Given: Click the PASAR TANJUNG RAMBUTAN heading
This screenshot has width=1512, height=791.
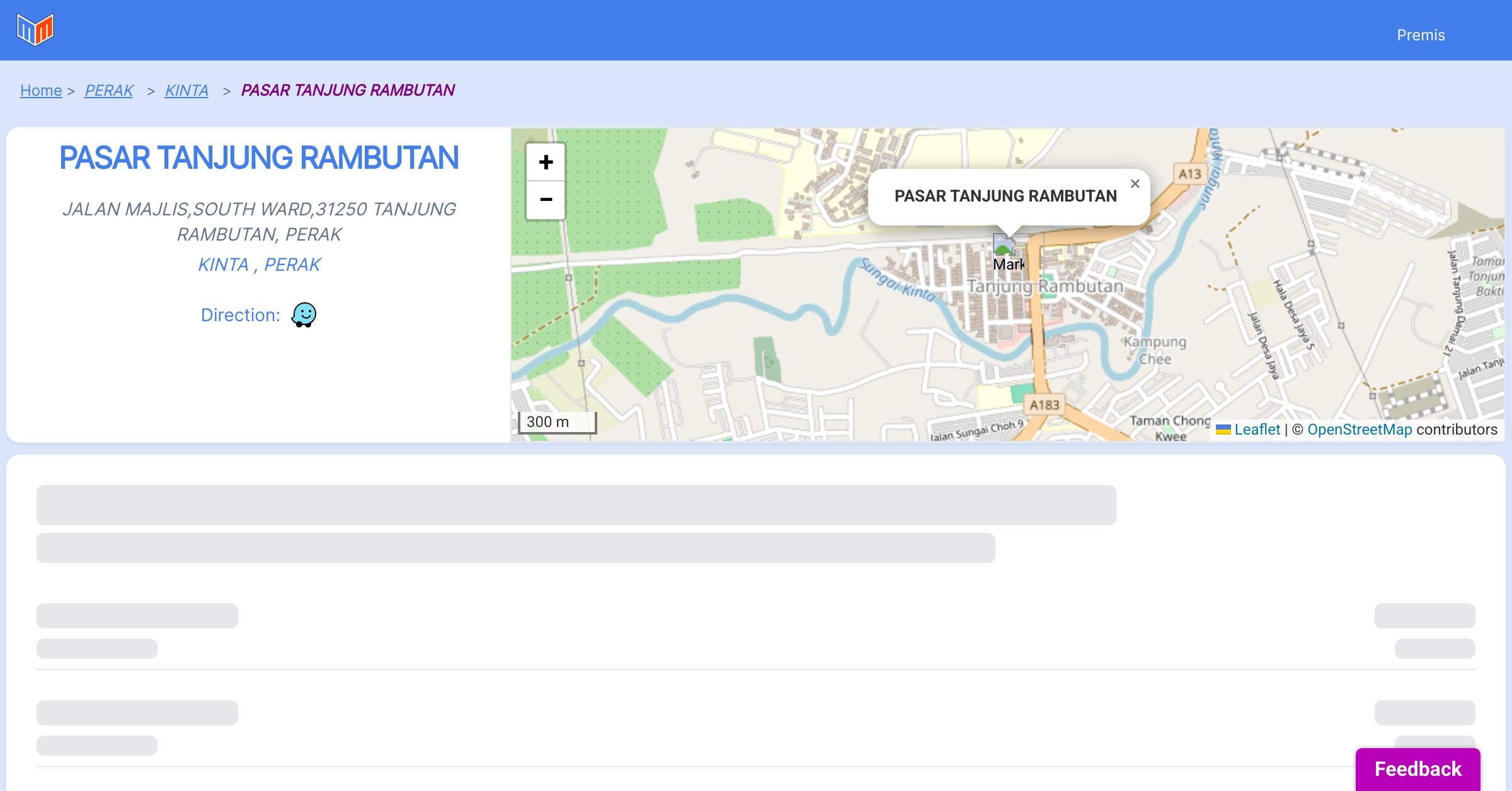Looking at the screenshot, I should tap(259, 158).
